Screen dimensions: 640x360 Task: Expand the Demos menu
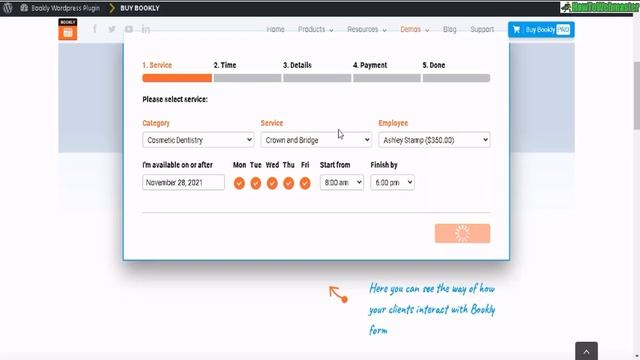(415, 29)
